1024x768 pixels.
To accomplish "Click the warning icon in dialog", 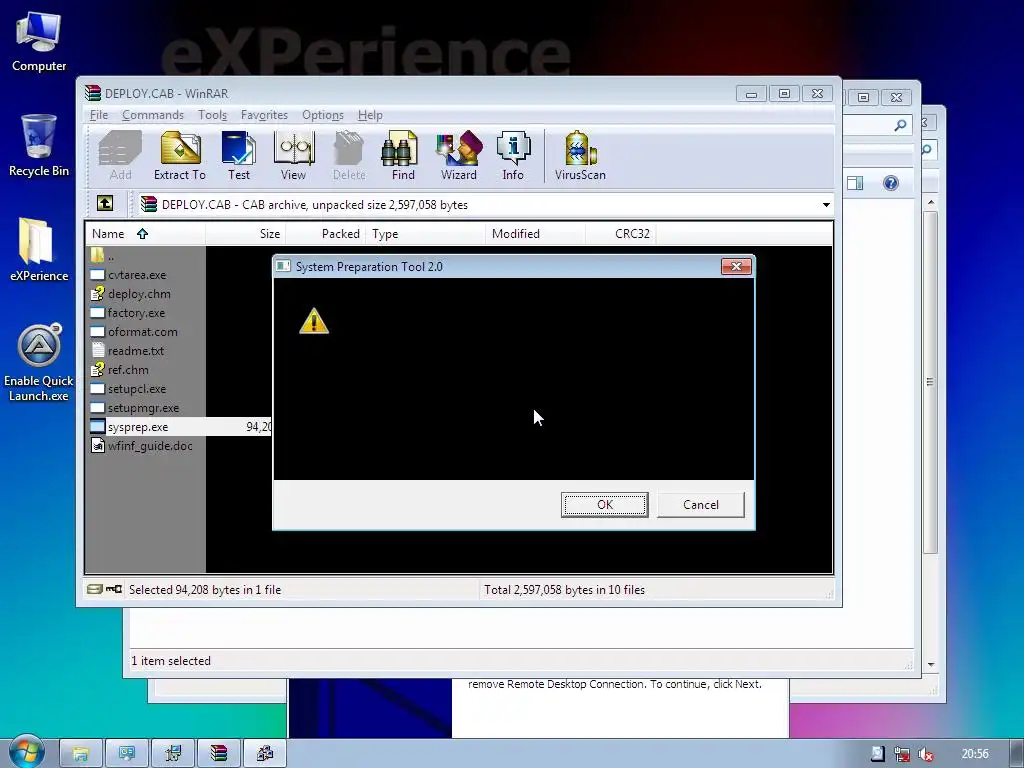I will (314, 321).
